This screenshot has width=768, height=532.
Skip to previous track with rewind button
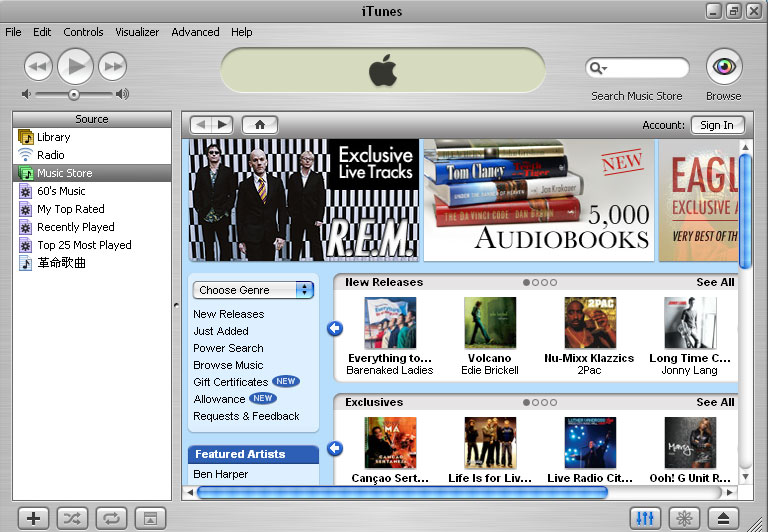(x=38, y=66)
